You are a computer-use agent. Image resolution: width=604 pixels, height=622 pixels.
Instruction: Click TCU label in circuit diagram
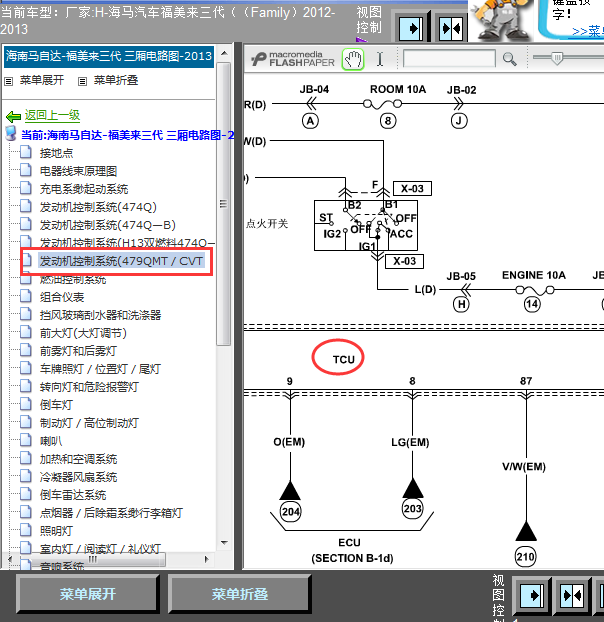tap(343, 360)
